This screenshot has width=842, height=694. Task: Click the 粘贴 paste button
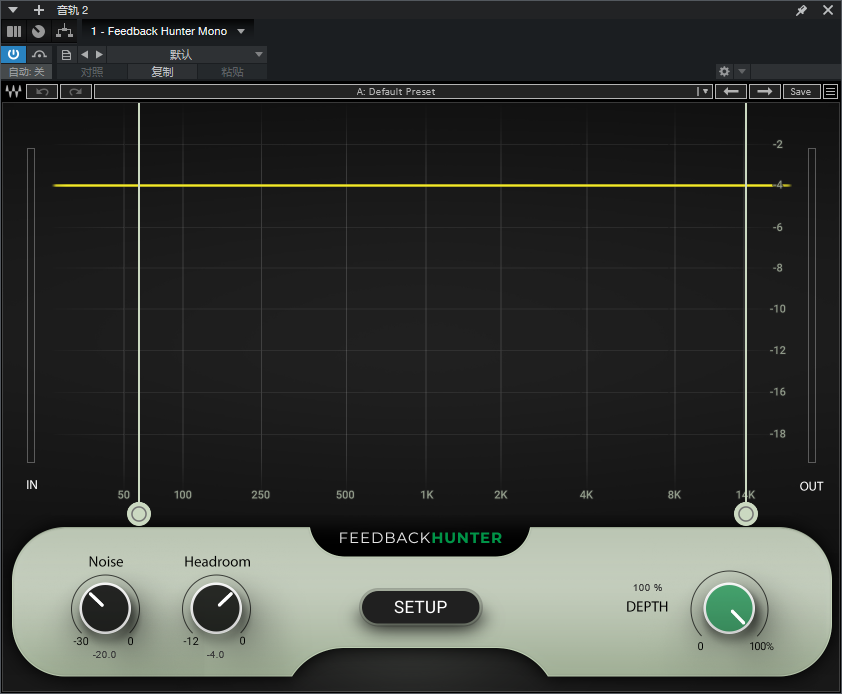(233, 71)
